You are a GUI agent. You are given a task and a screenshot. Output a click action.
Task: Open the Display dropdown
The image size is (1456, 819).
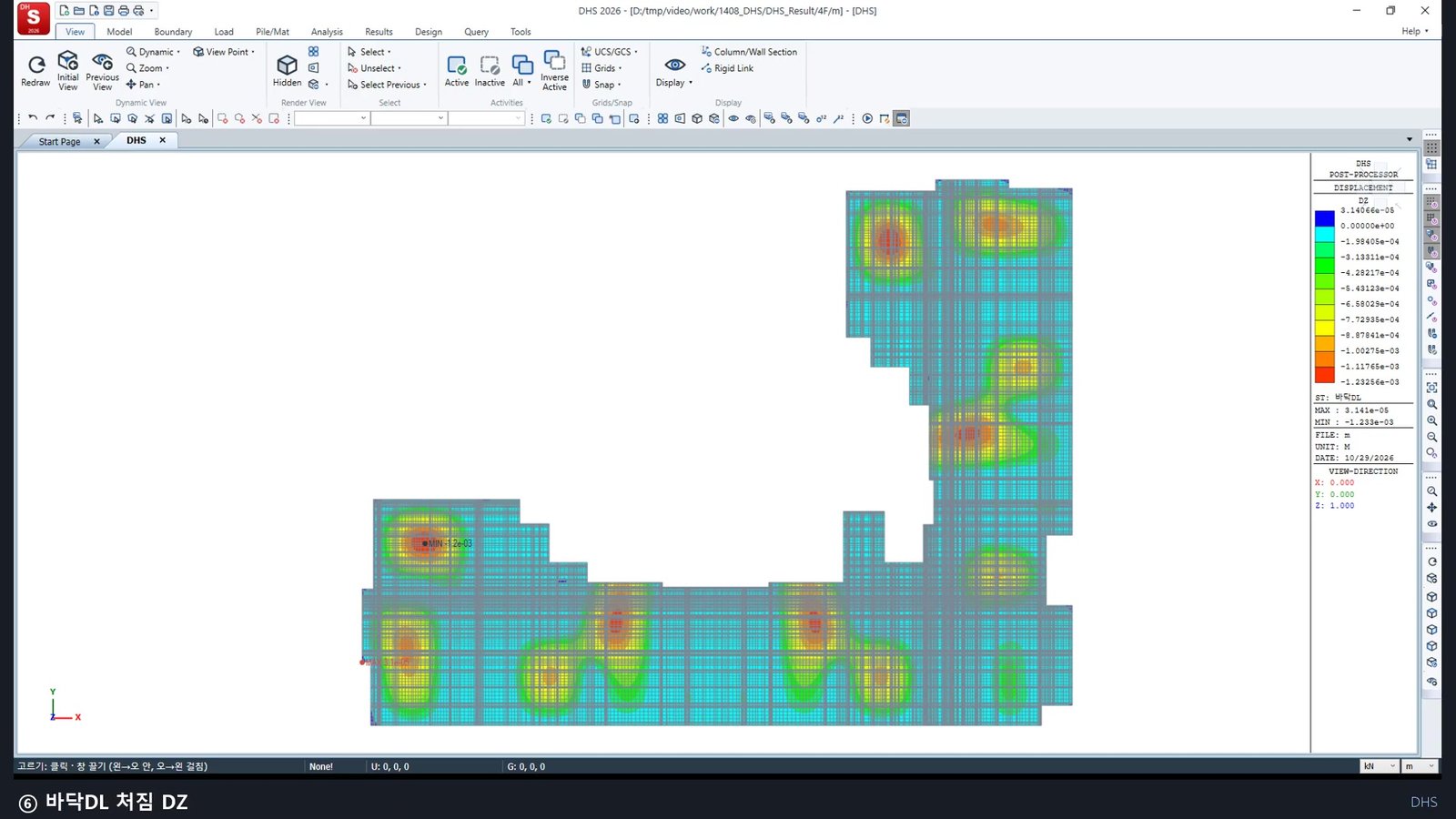click(674, 72)
